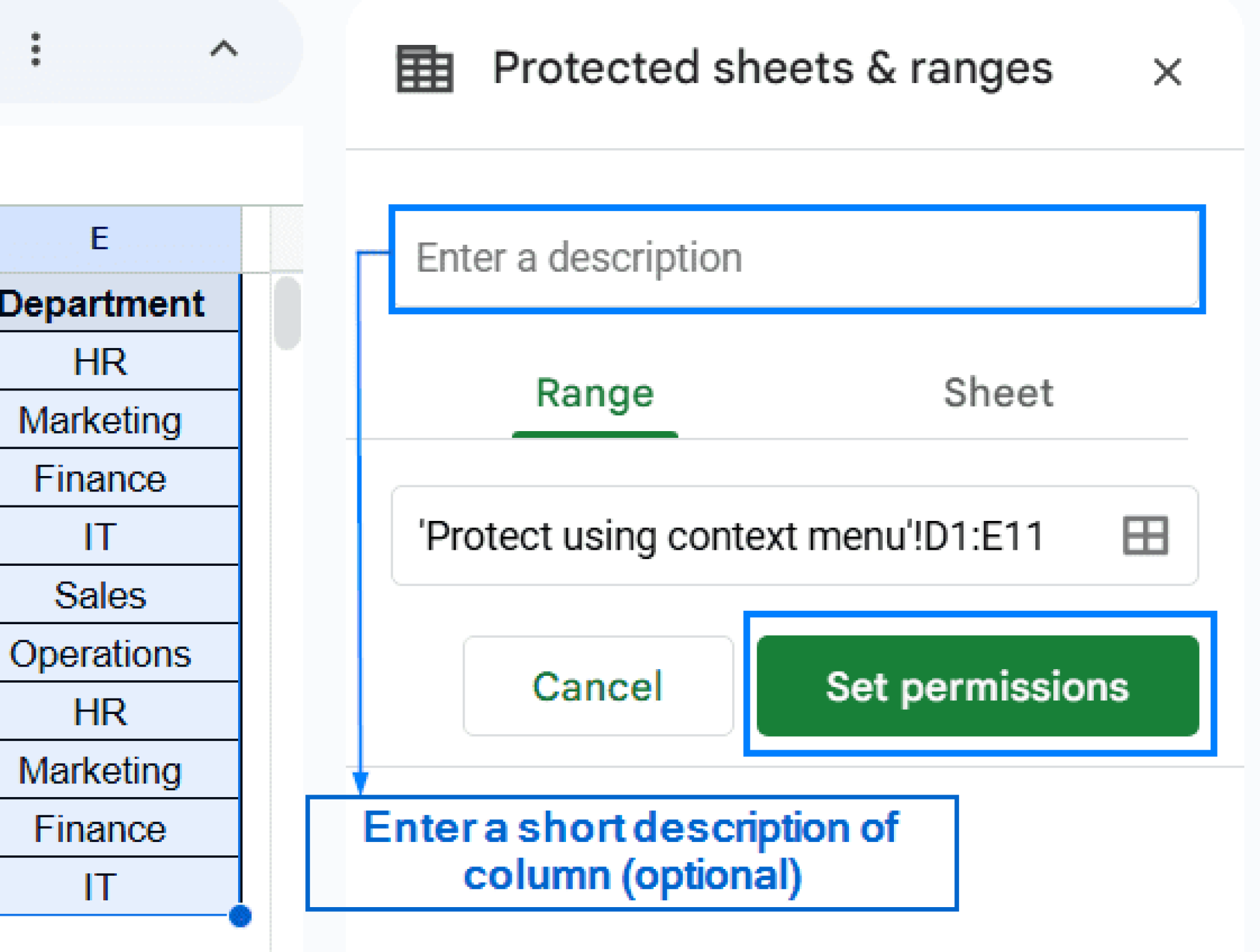This screenshot has height=952, width=1260.
Task: Select the Sales cell
Action: (100, 594)
